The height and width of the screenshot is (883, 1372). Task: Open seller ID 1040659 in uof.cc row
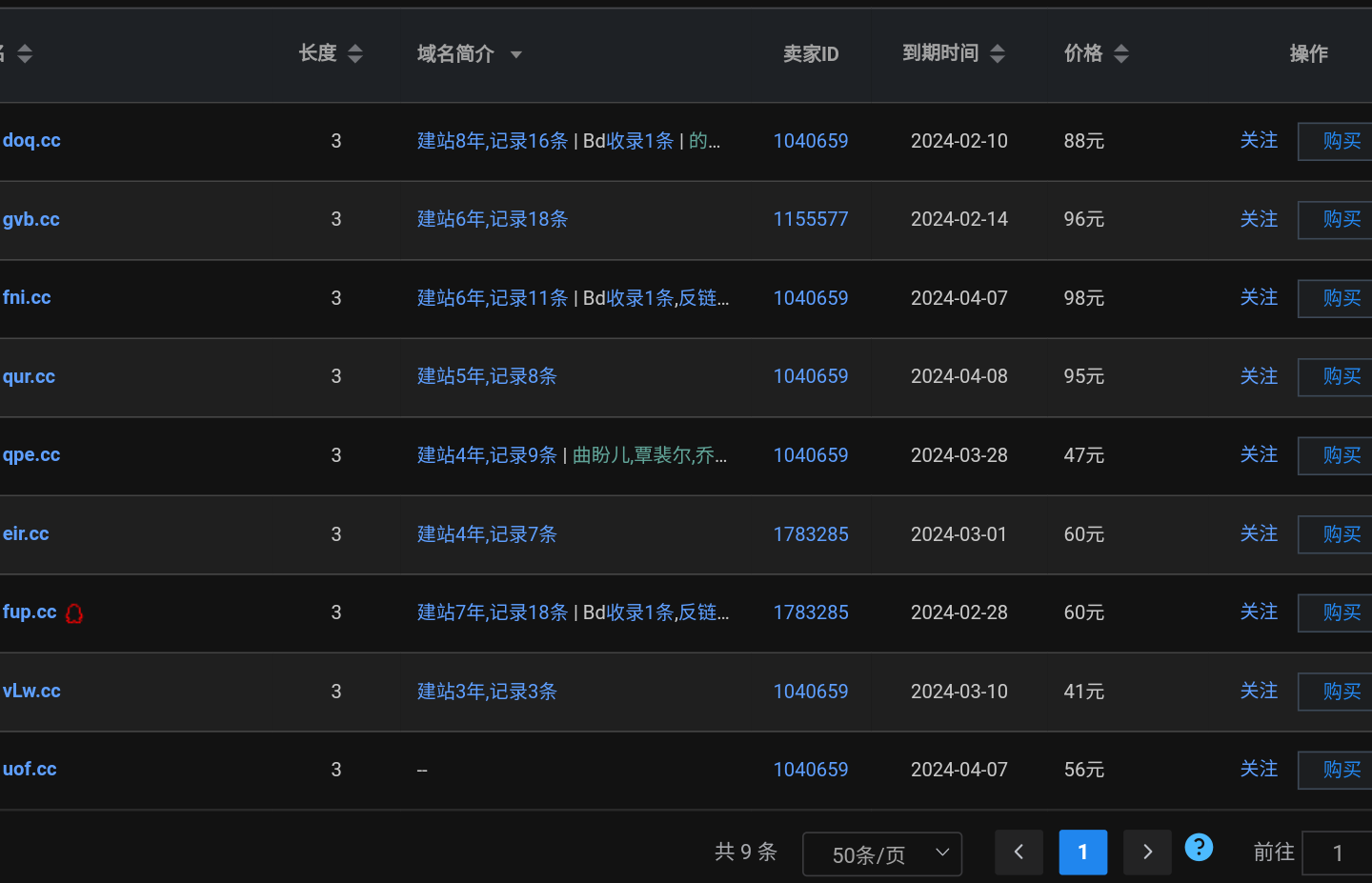coord(811,770)
